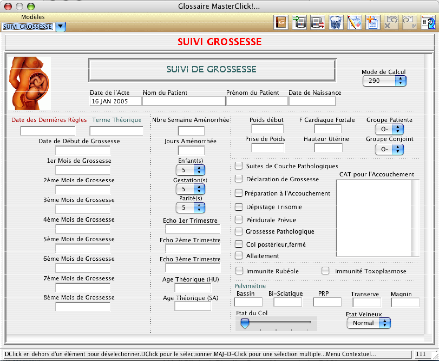Click the SUIVI DE GROSSESSE title button

(x=212, y=70)
